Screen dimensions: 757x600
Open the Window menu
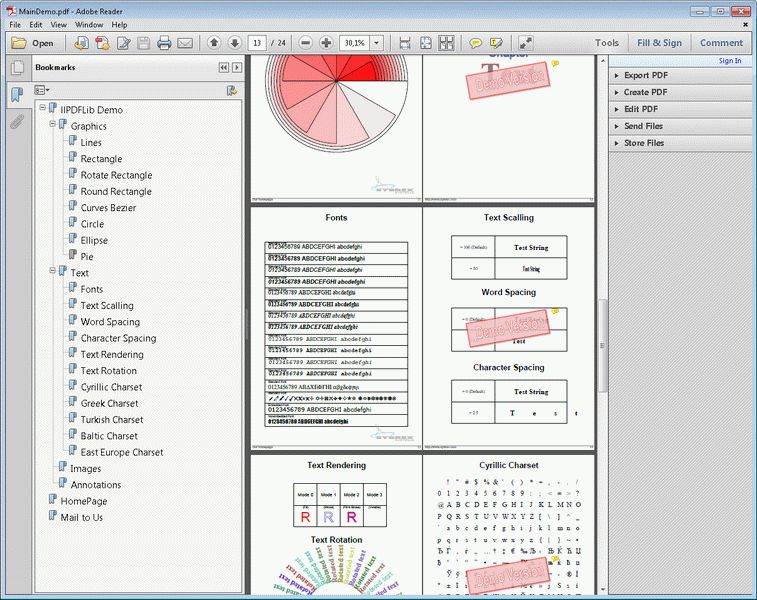(89, 25)
